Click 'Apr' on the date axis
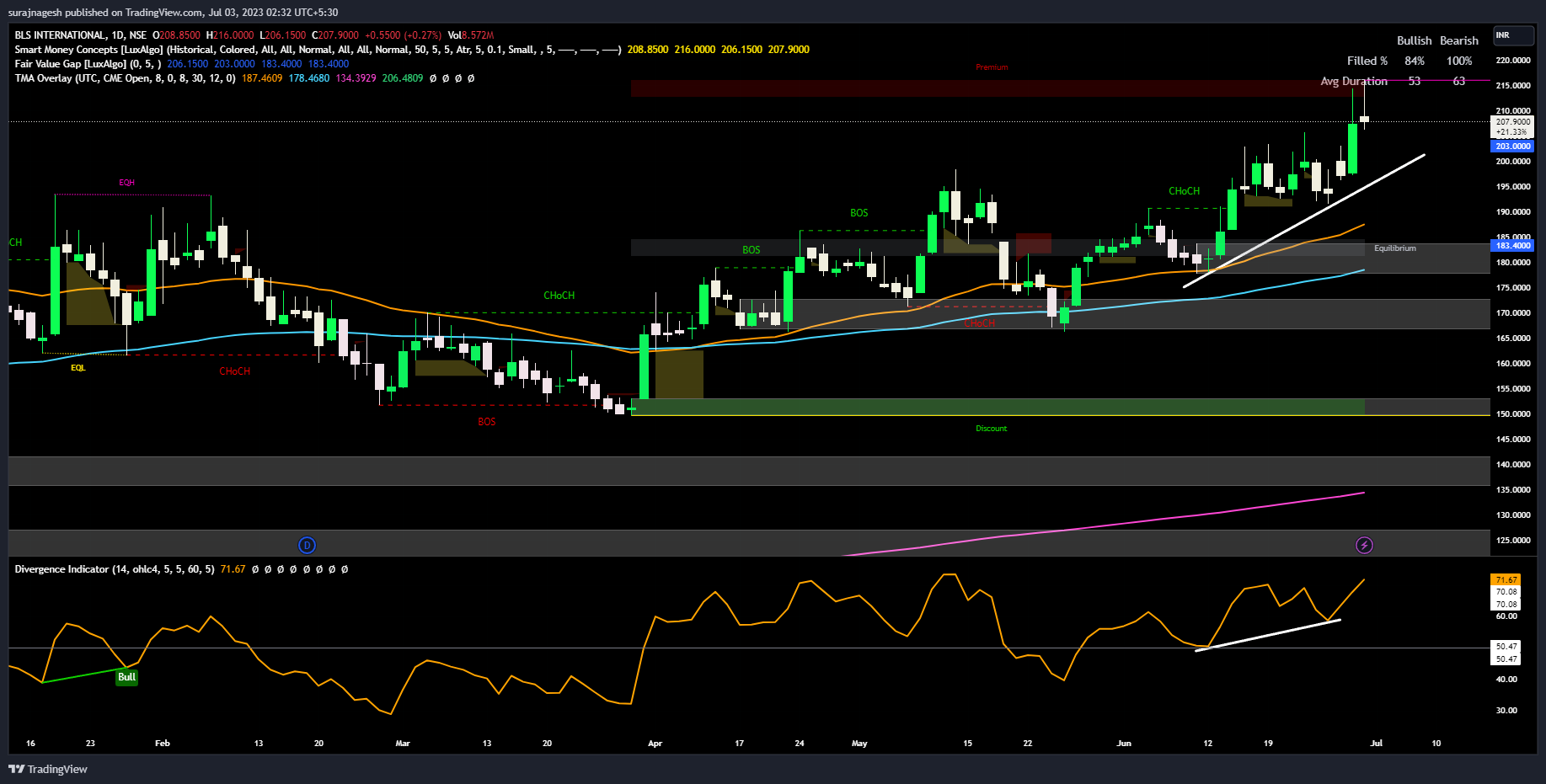1546x784 pixels. pos(655,744)
